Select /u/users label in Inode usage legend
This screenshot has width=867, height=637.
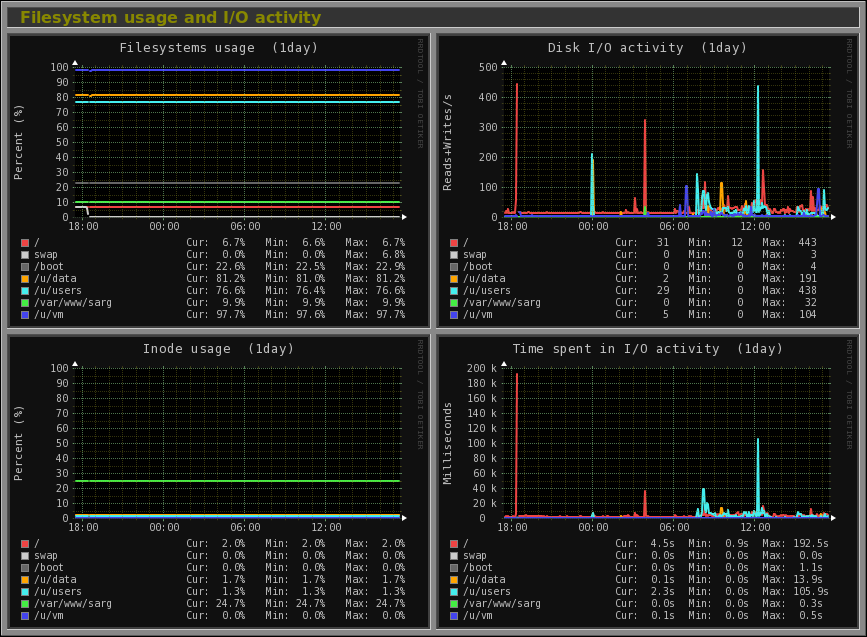click(x=58, y=592)
